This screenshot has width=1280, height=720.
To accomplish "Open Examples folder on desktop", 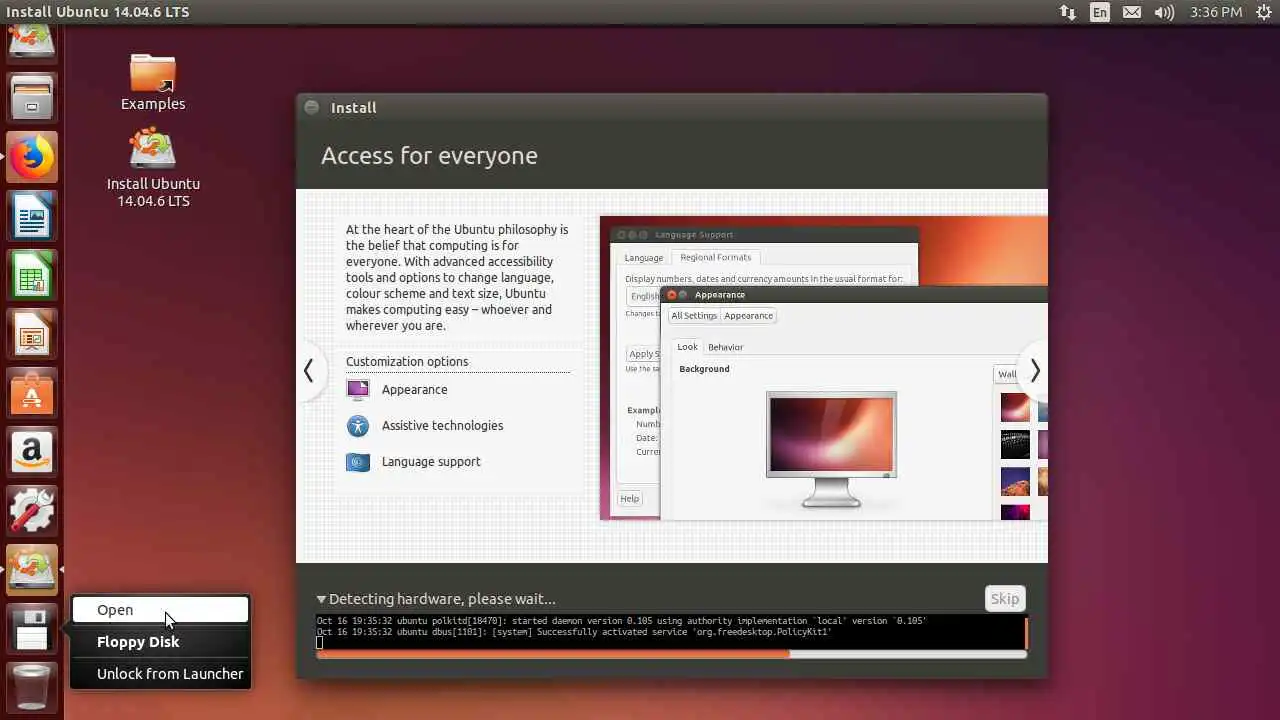I will pos(153,82).
